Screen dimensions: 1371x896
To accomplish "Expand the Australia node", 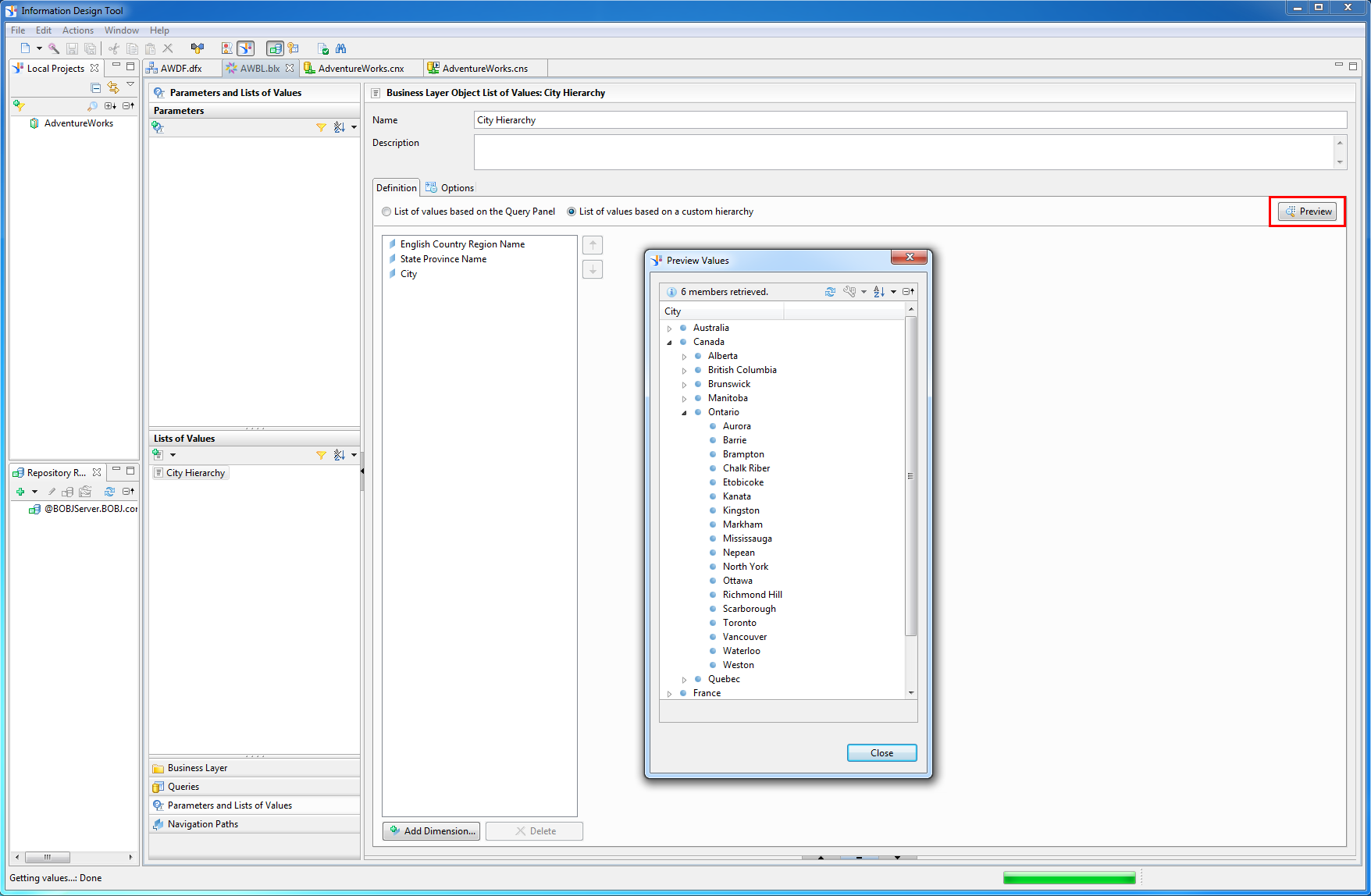I will (670, 329).
